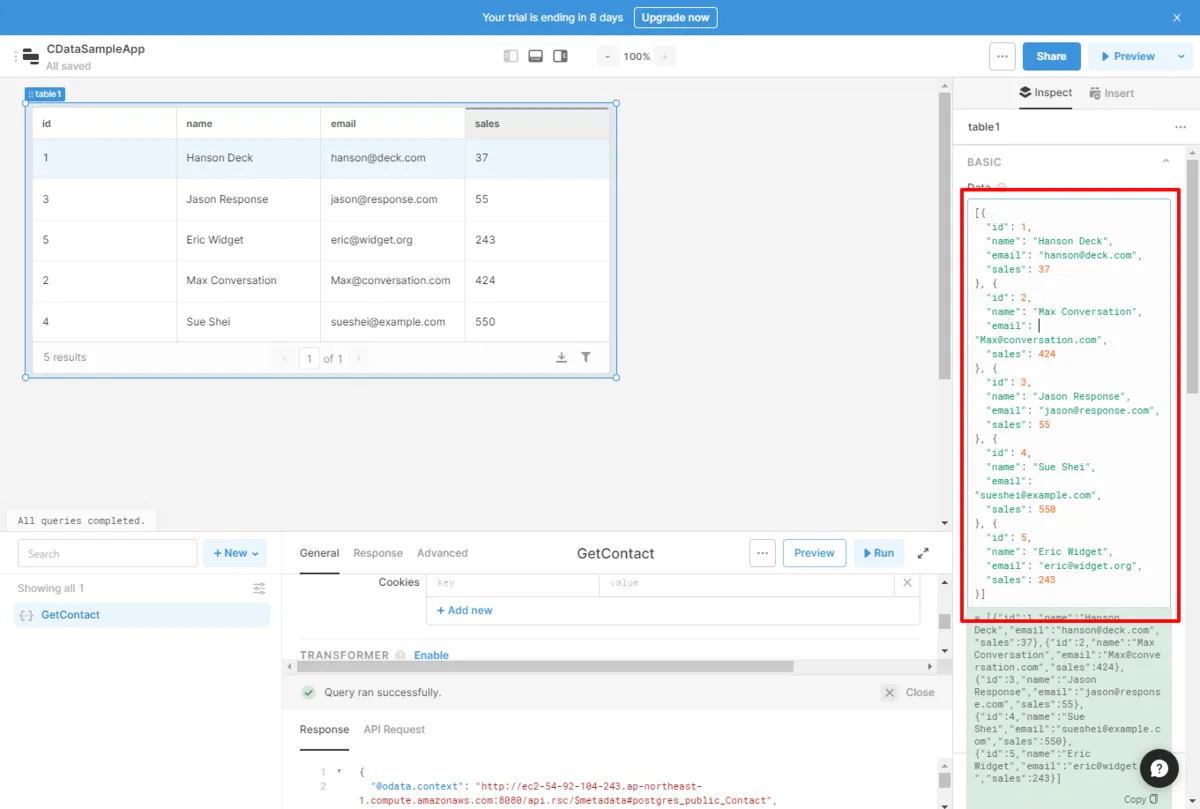Open GetContact query more options
Viewport: 1200px width, 809px height.
pyautogui.click(x=763, y=553)
